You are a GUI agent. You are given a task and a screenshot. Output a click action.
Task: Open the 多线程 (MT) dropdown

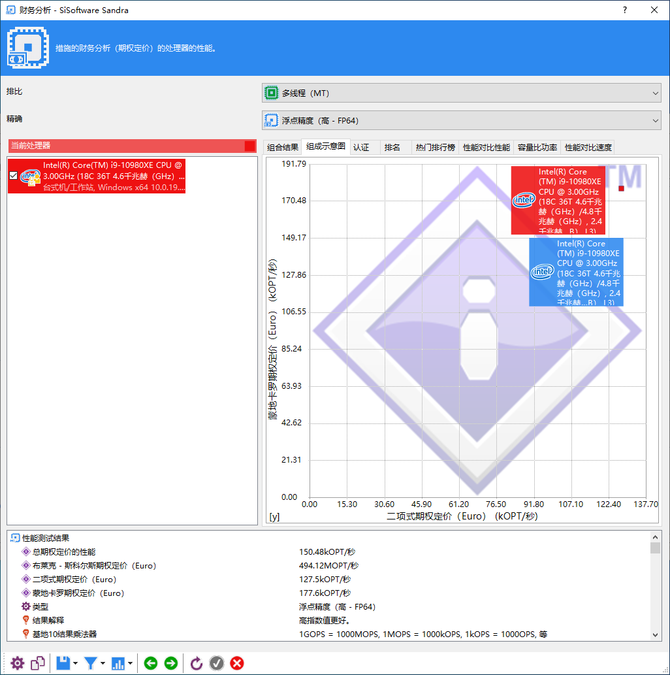462,93
